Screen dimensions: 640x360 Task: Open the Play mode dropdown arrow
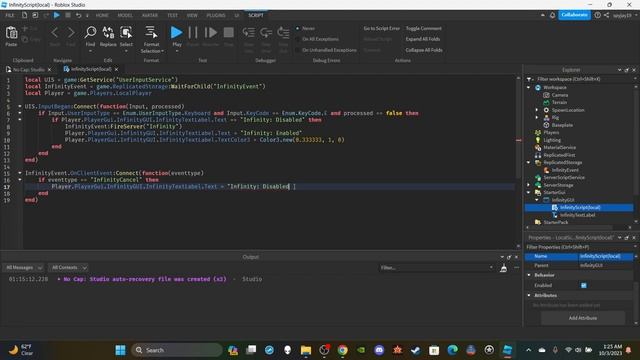(177, 51)
